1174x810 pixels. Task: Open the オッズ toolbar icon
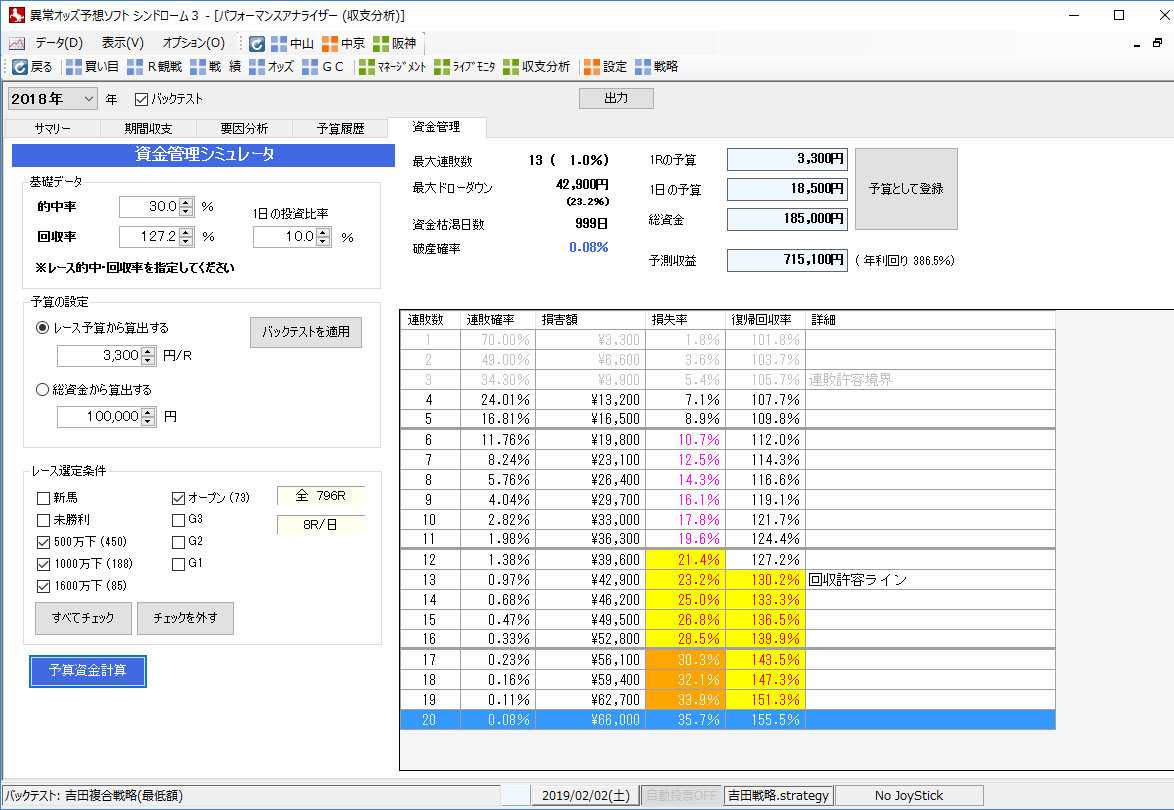257,67
